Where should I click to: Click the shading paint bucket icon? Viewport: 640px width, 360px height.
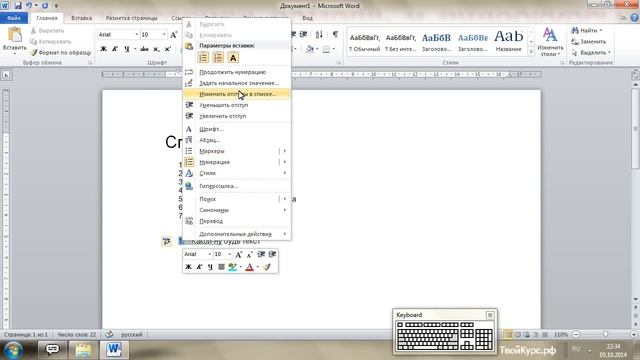click(310, 49)
